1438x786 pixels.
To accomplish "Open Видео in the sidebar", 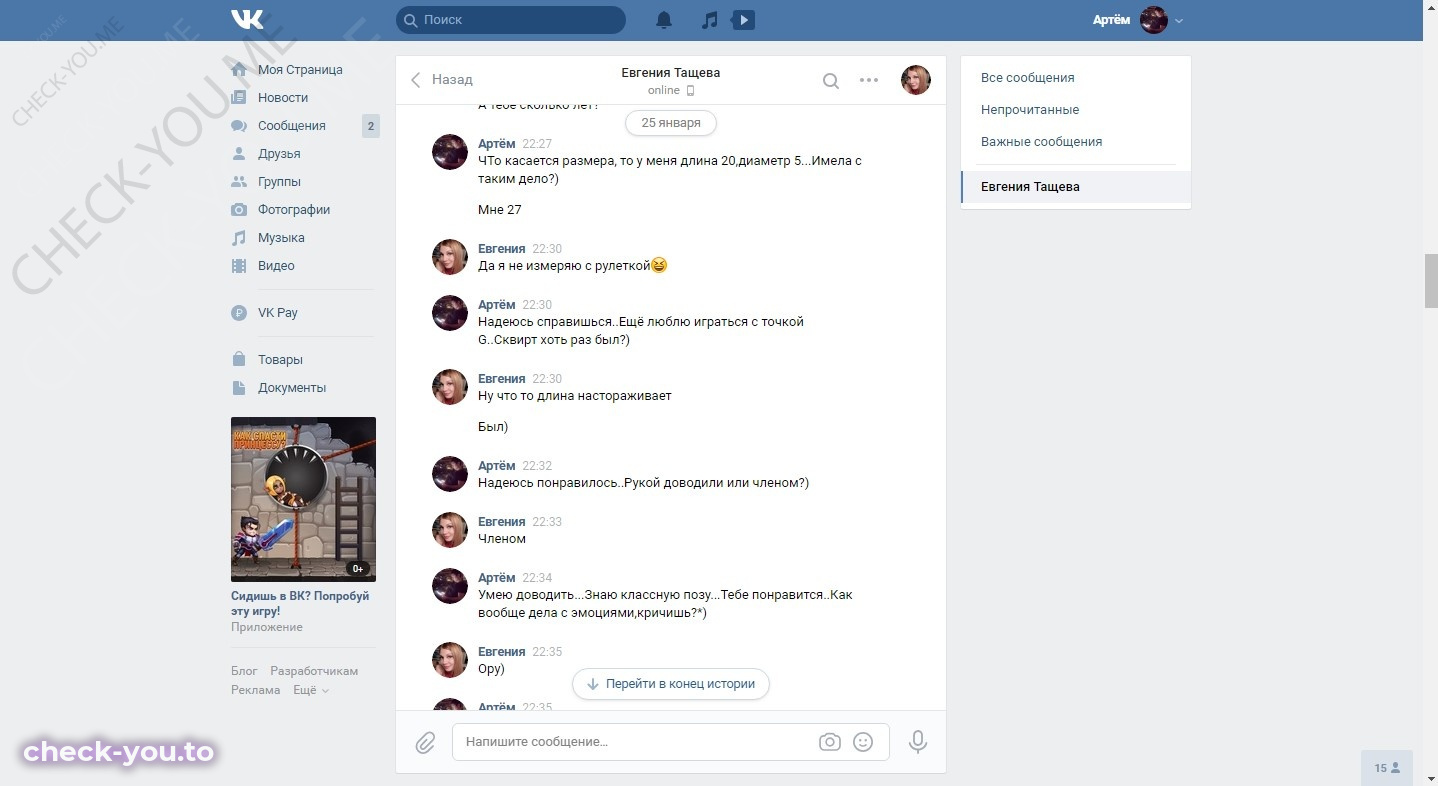I will pyautogui.click(x=276, y=266).
